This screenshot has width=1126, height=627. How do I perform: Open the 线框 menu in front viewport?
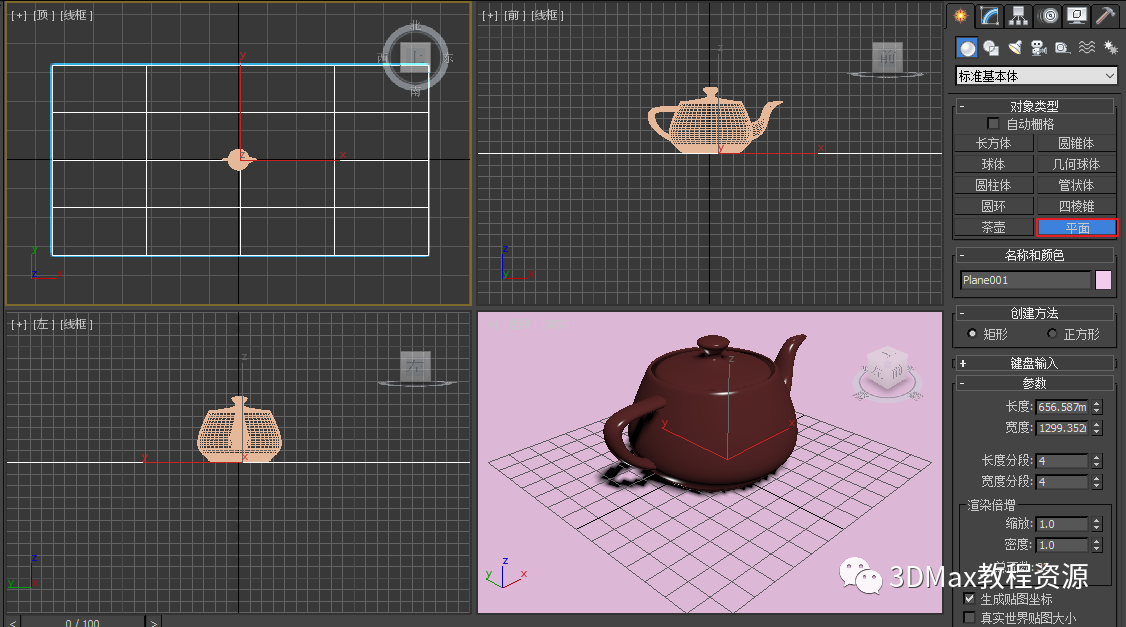click(547, 15)
